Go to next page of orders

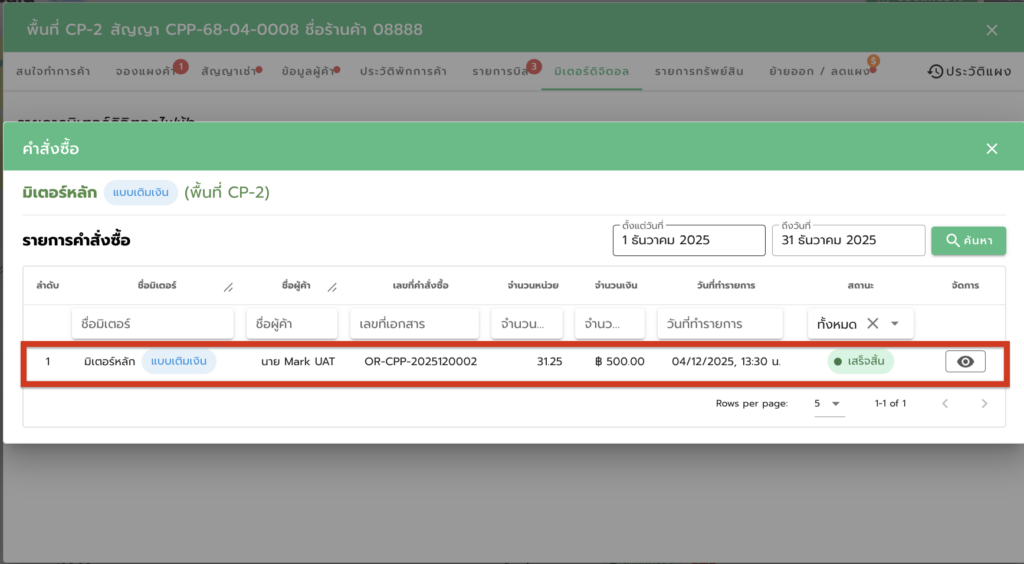[x=984, y=404]
